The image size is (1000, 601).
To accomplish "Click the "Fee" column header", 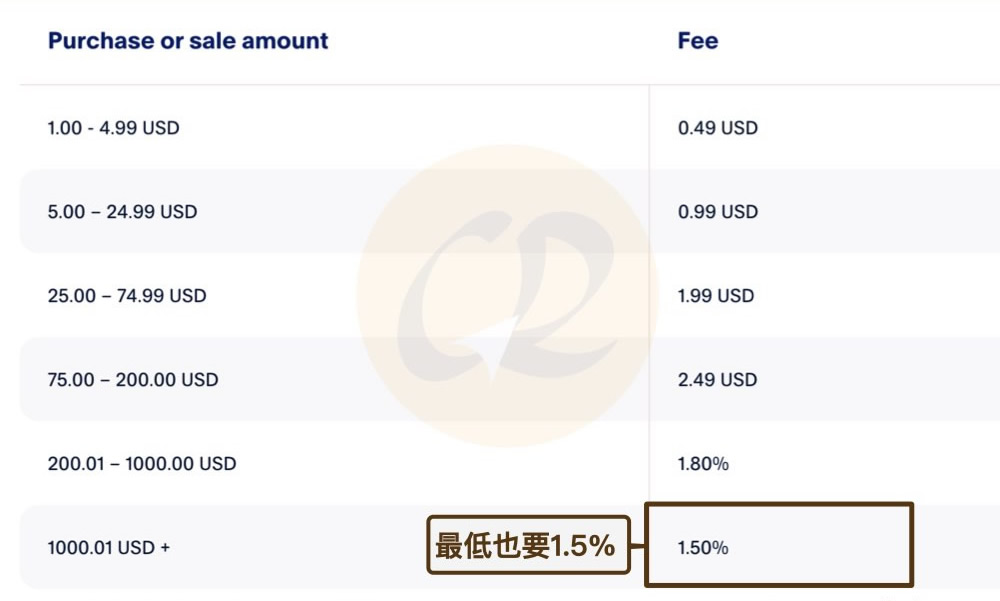I will point(698,41).
